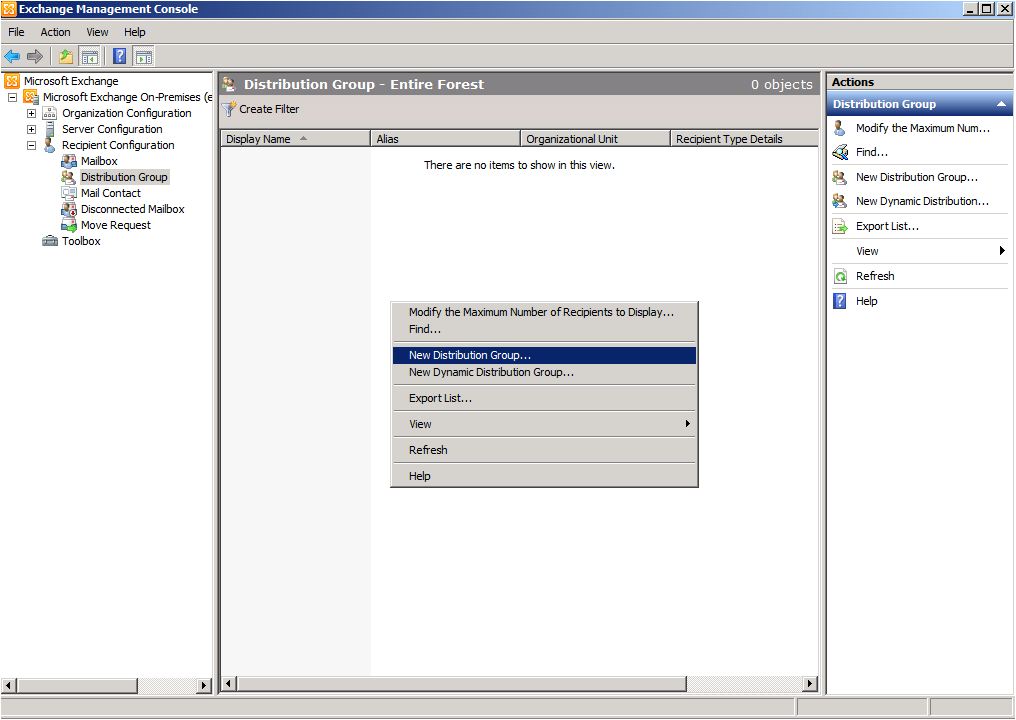Choose Find in the context menu
The height and width of the screenshot is (720, 1016).
[x=544, y=329]
